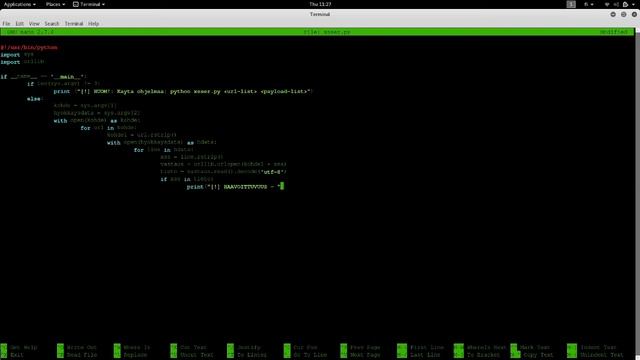Open the File menu
The width and height of the screenshot is (640, 360).
pos(6,24)
